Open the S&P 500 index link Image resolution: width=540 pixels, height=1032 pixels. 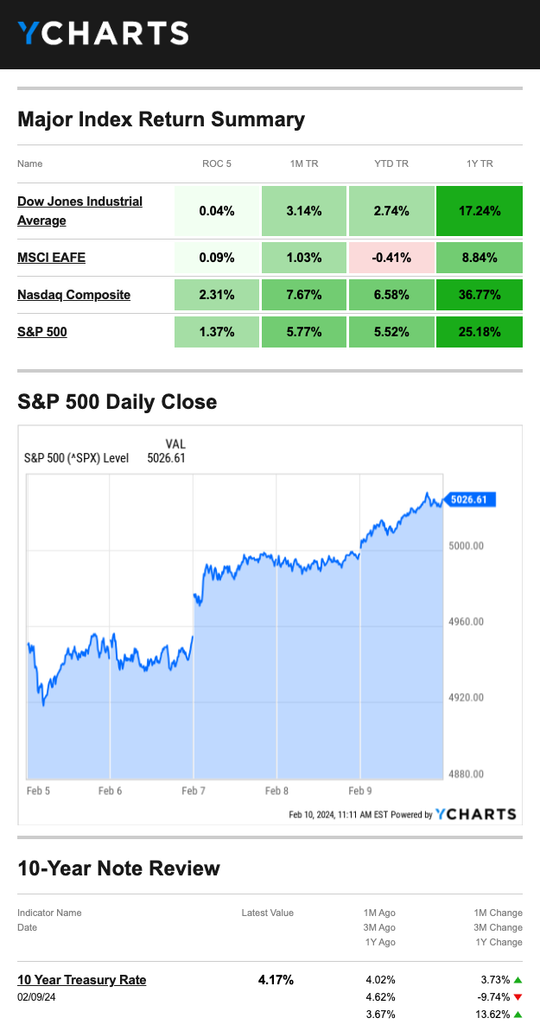(x=42, y=332)
